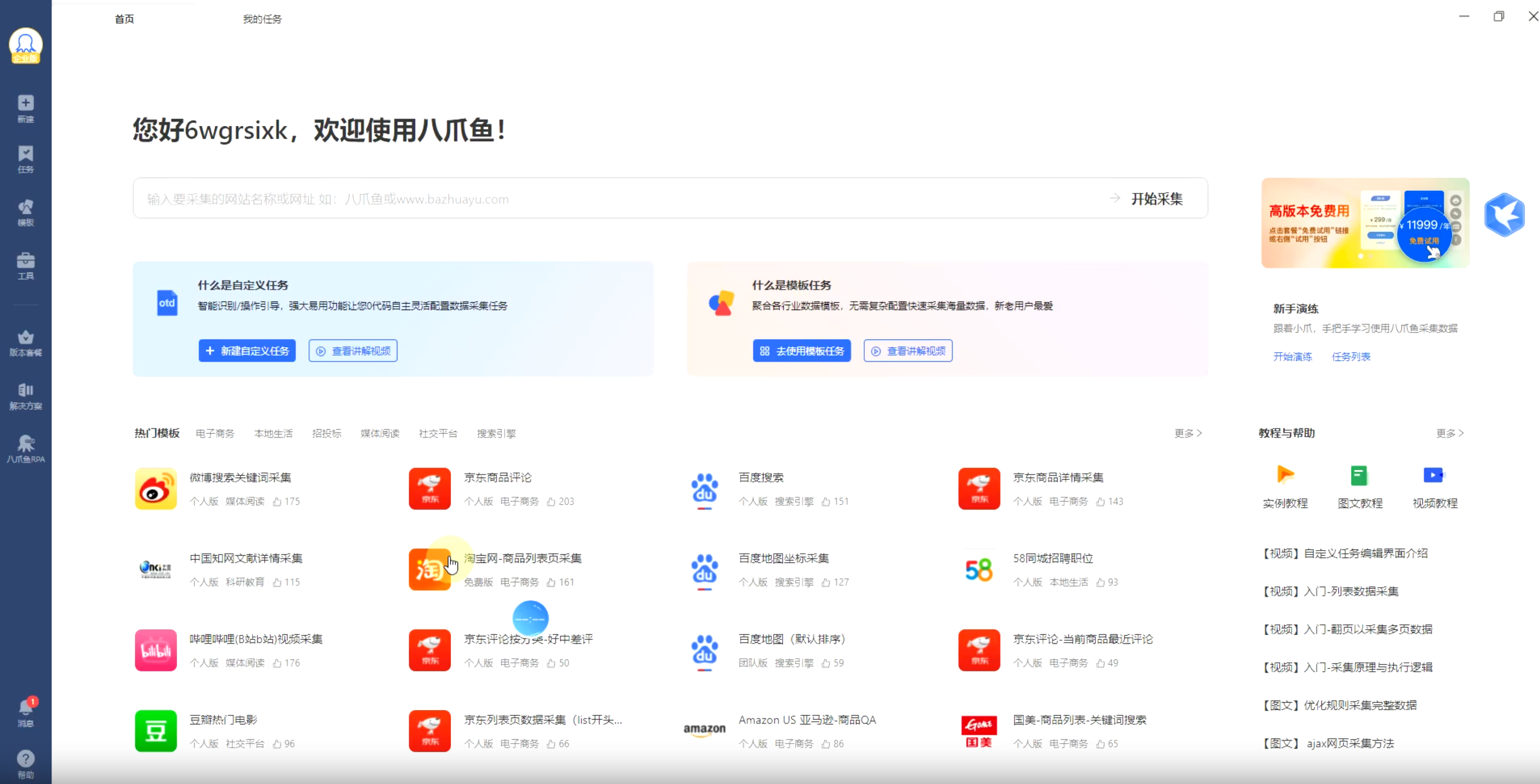
Task: Click the 新建自定义任务 button
Action: (247, 350)
